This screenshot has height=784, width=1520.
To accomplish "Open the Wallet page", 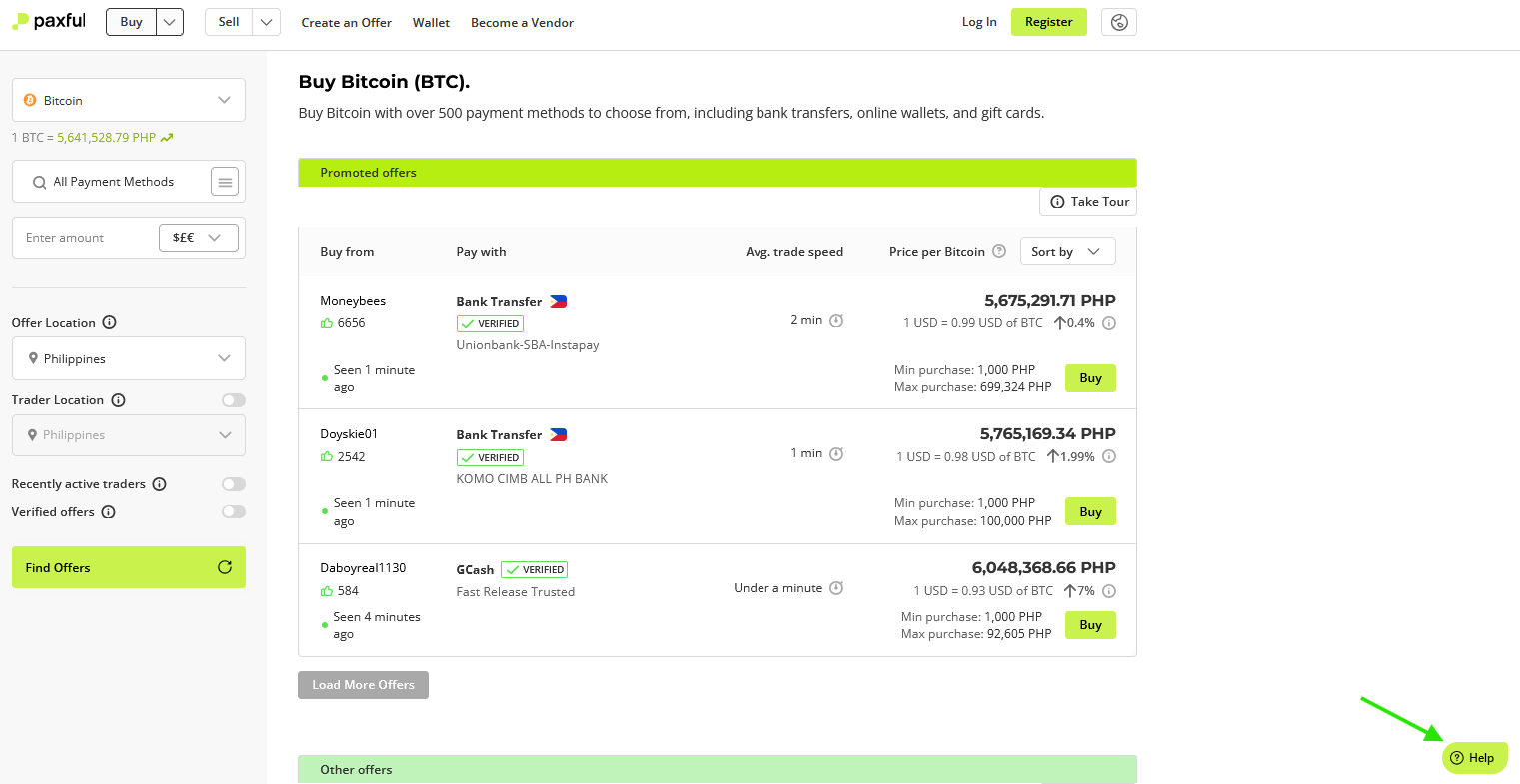I will pyautogui.click(x=431, y=22).
